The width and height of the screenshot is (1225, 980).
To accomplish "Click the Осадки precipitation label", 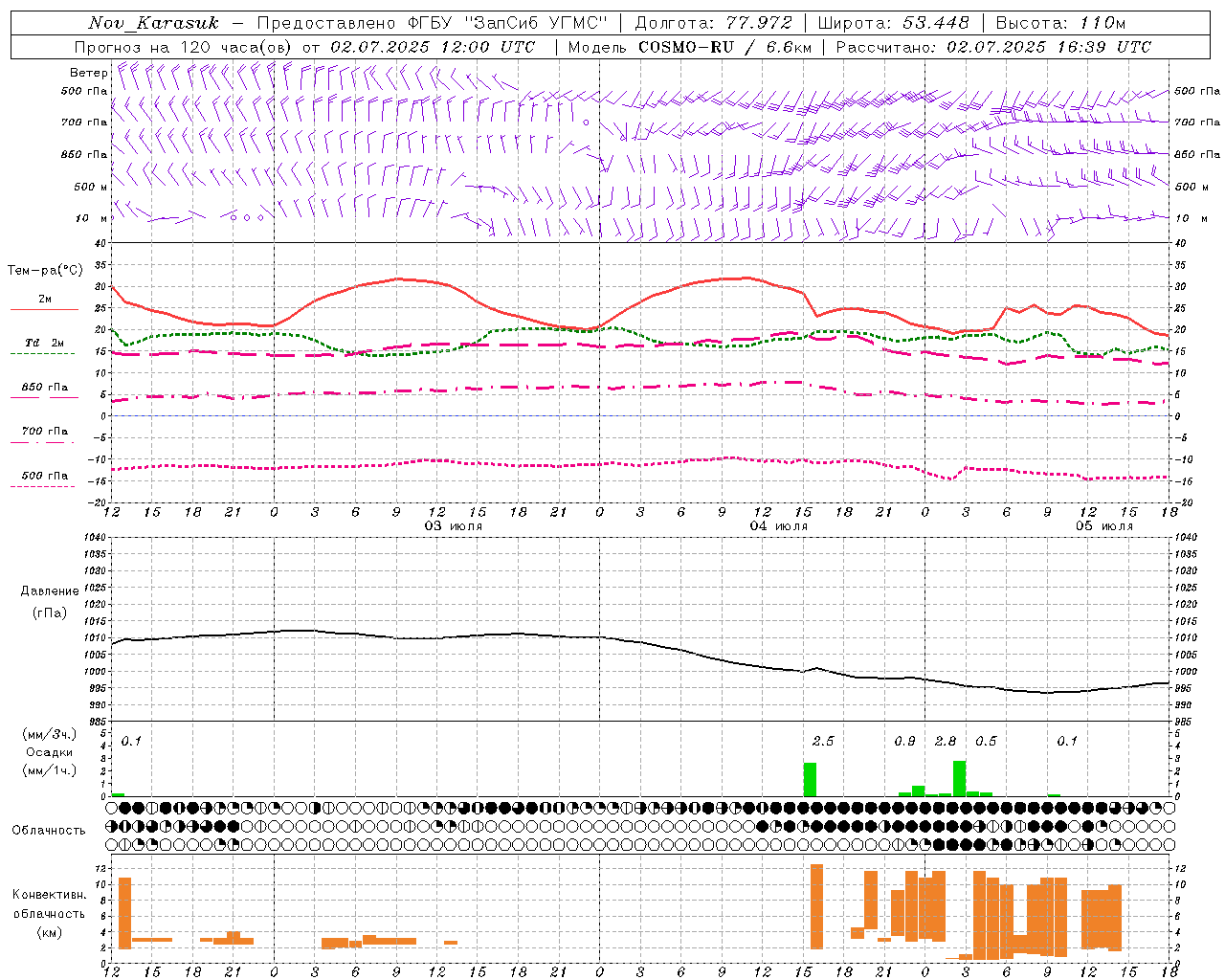I will [50, 752].
